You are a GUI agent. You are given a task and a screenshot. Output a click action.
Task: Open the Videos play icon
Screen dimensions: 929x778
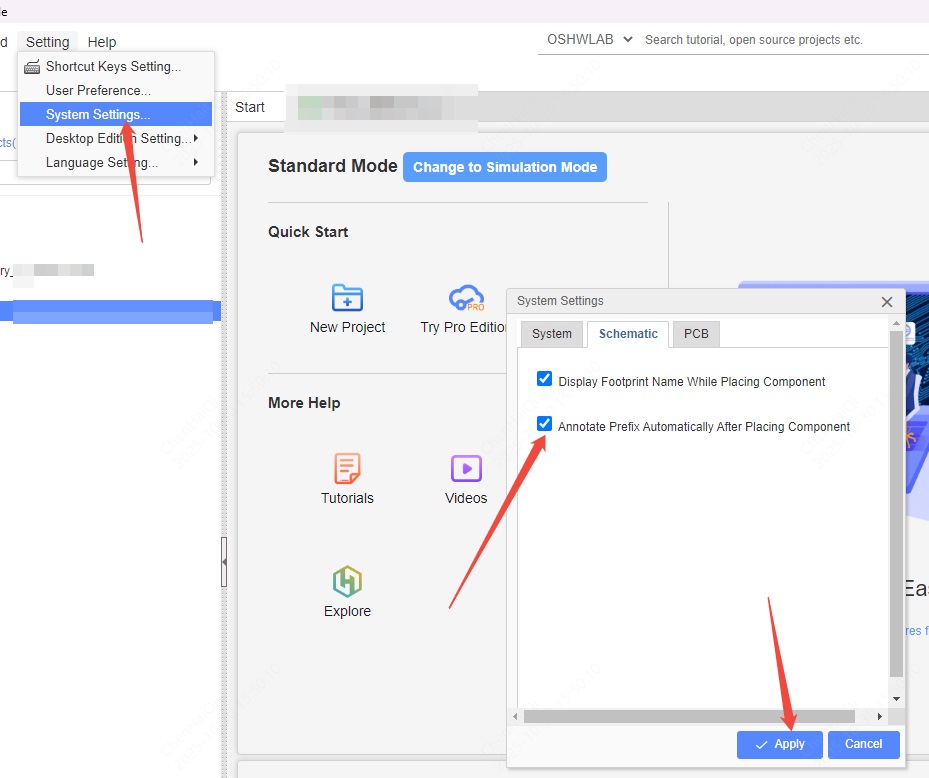click(466, 468)
